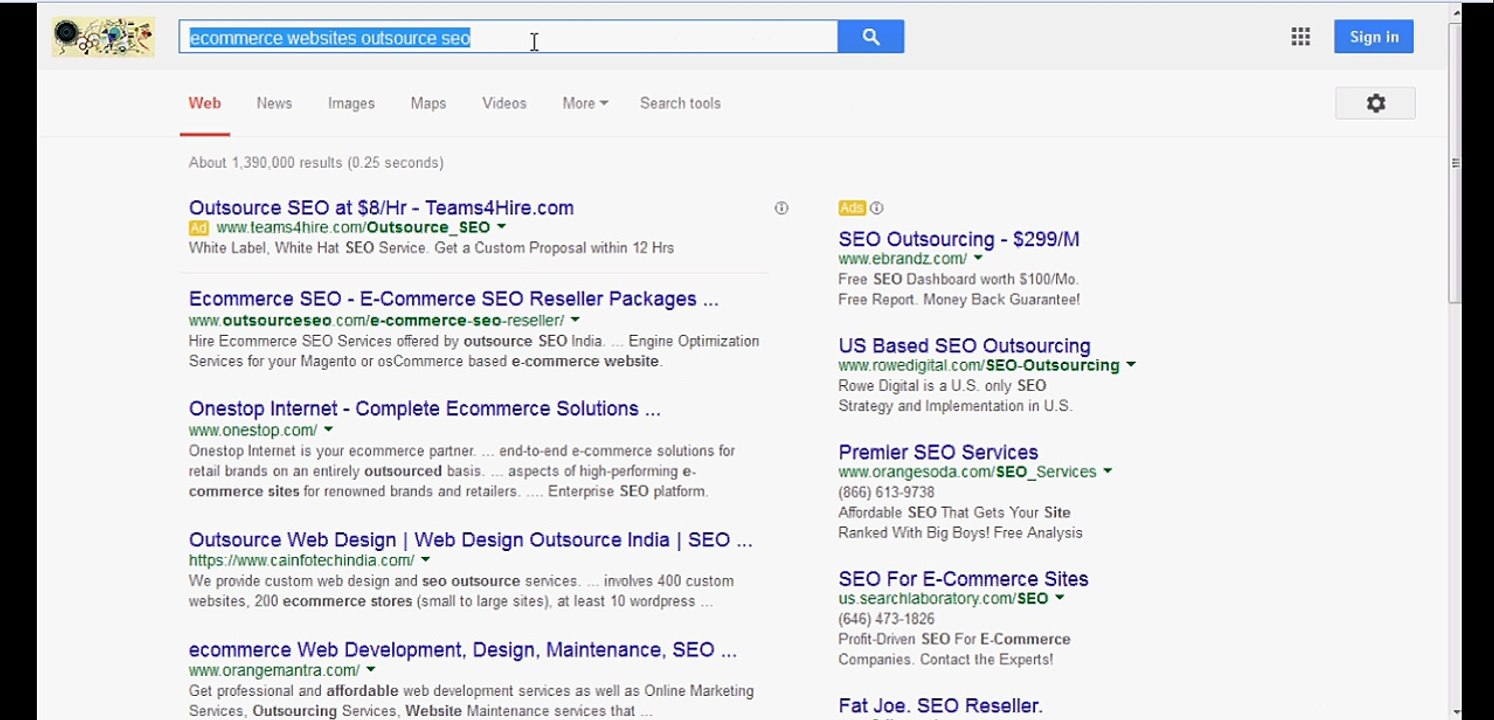Click the Google doodle logo
Screen dimensions: 1494x720
click(x=103, y=37)
